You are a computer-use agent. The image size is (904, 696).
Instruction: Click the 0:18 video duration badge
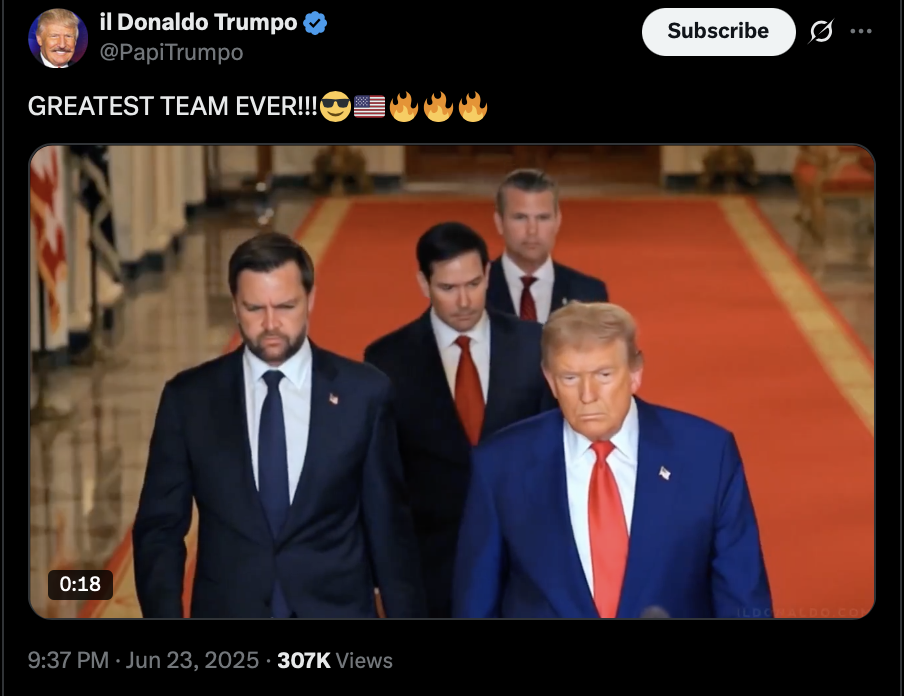[80, 584]
